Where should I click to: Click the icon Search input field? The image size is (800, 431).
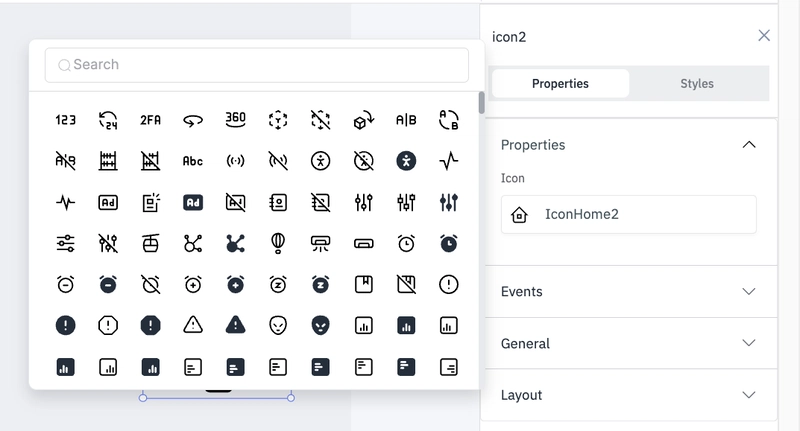click(x=257, y=65)
